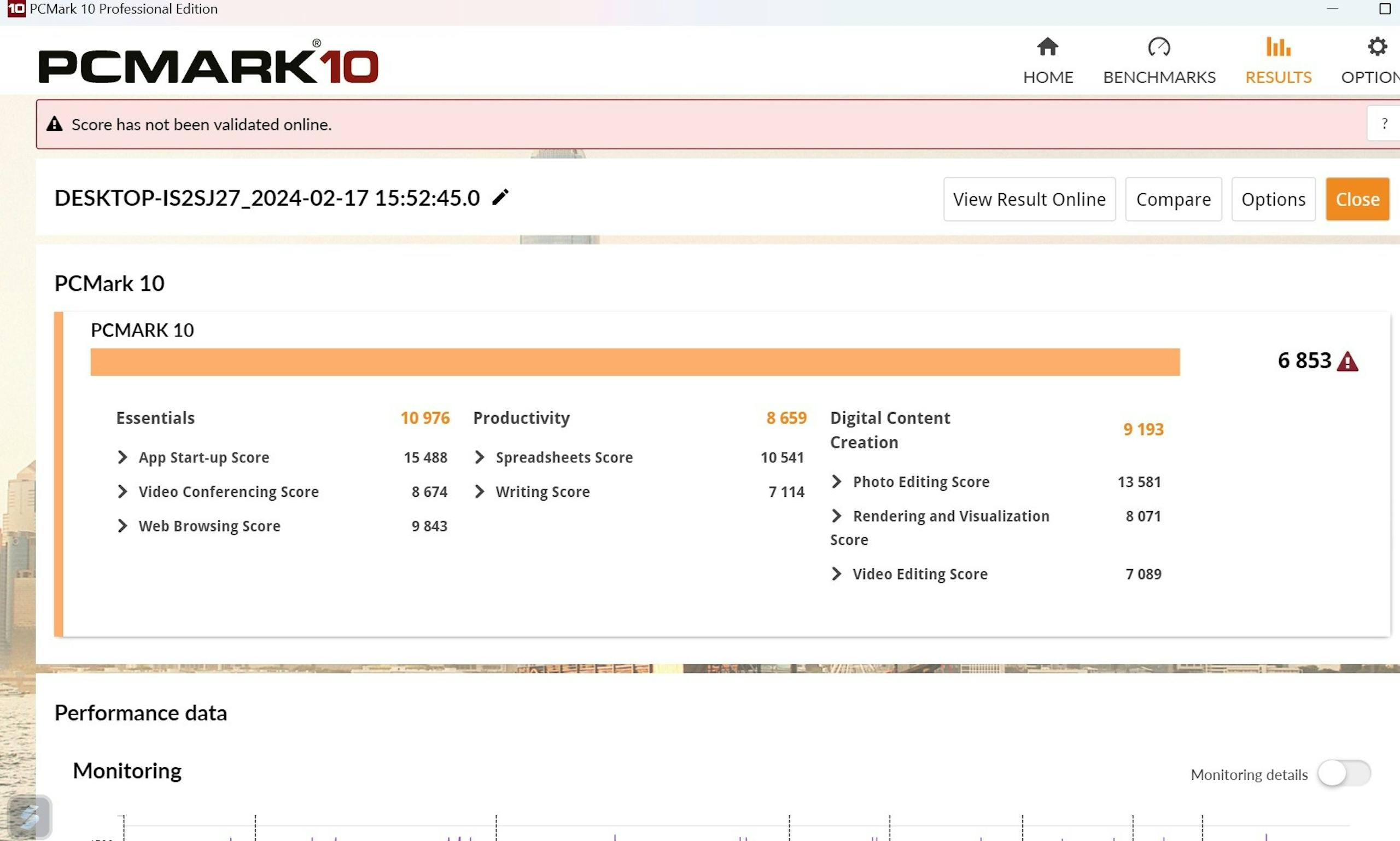
Task: Click the overall score 6 853
Action: click(1304, 361)
